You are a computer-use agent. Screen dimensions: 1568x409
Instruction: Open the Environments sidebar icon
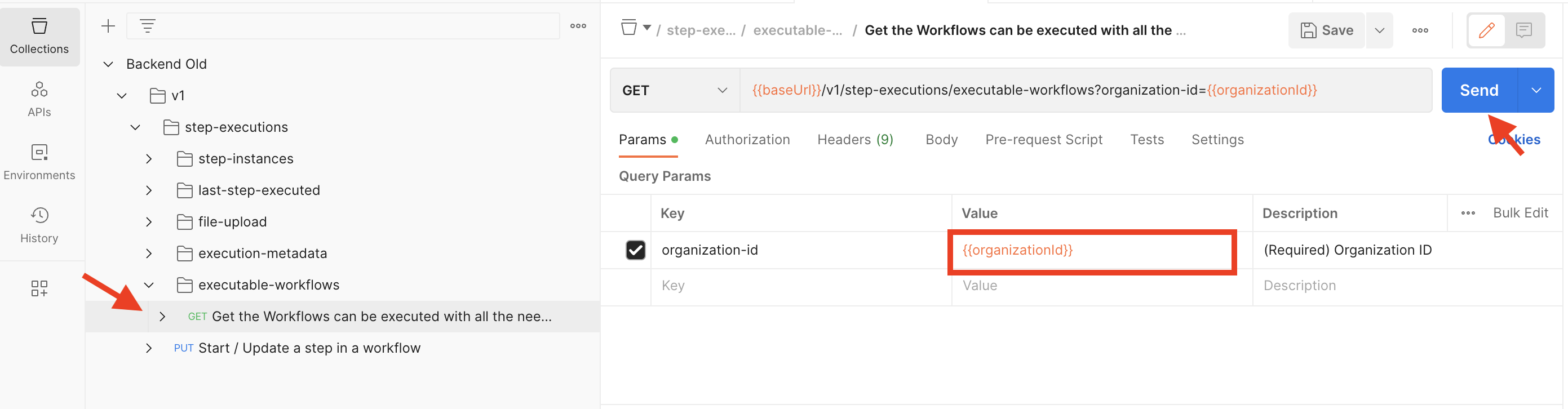[39, 160]
